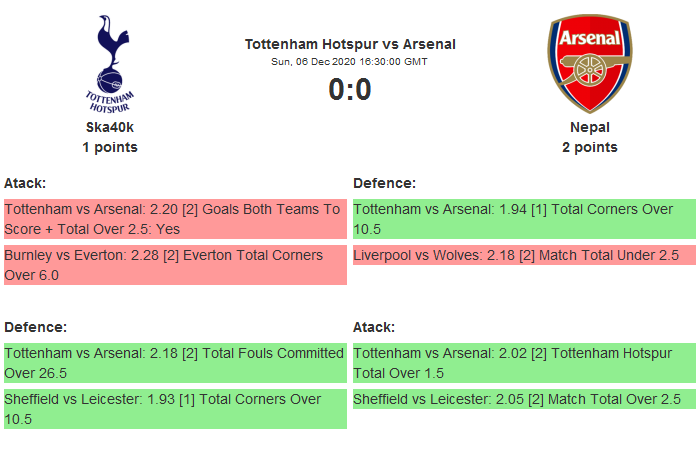700x460 pixels.
Task: Click the Tottenham Hotspur club crest
Action: (x=110, y=64)
